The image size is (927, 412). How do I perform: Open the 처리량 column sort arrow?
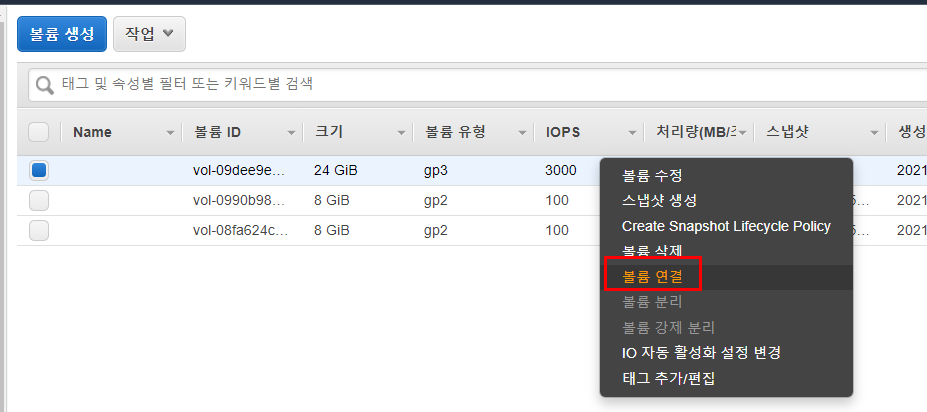pyautogui.click(x=743, y=133)
